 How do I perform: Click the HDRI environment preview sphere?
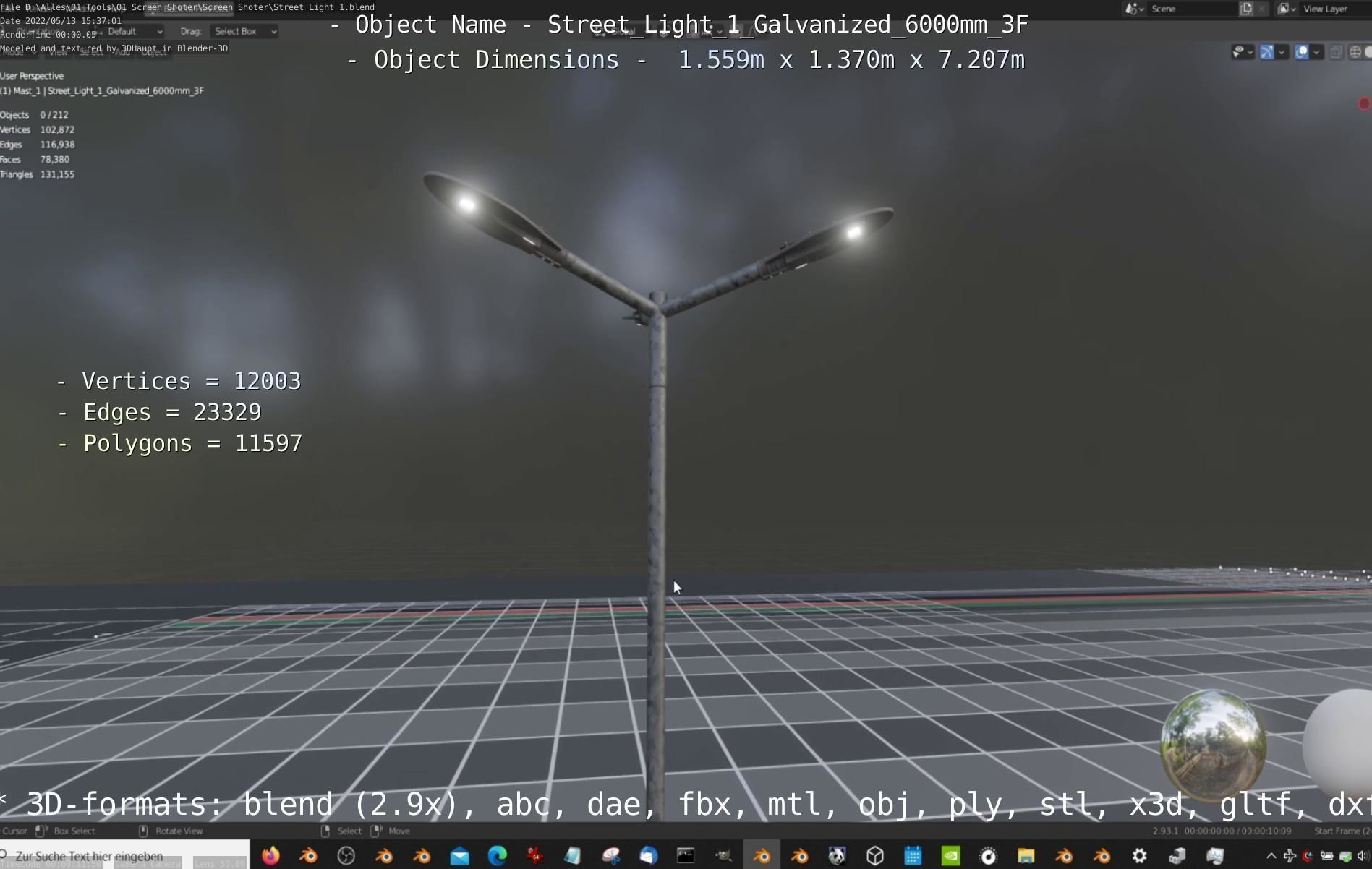pyautogui.click(x=1213, y=744)
